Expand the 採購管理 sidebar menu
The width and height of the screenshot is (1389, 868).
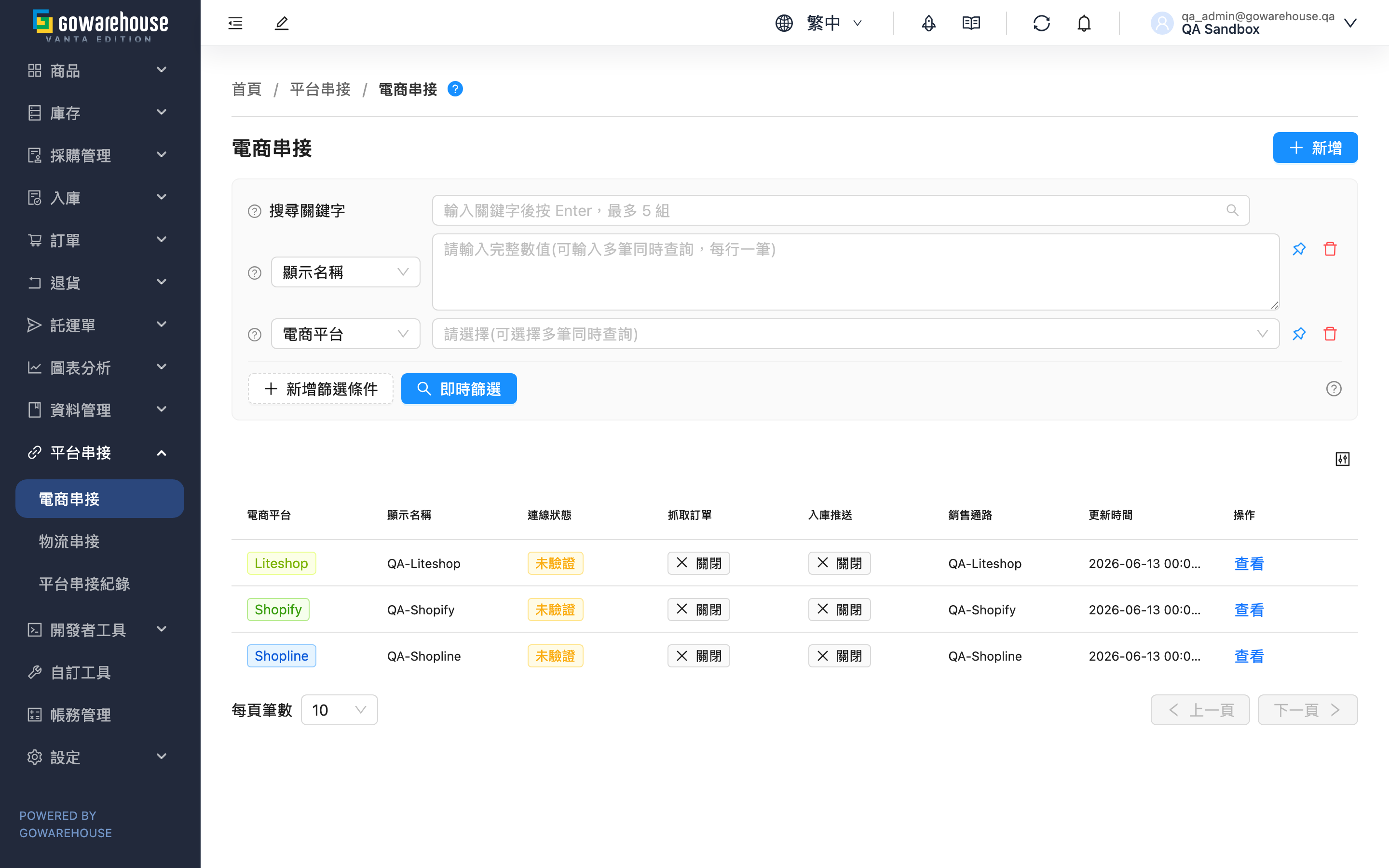(99, 155)
